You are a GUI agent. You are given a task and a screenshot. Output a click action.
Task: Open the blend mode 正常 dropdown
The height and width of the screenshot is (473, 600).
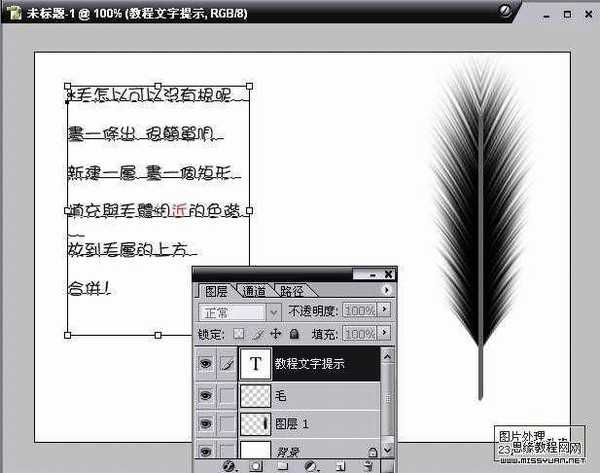point(238,312)
